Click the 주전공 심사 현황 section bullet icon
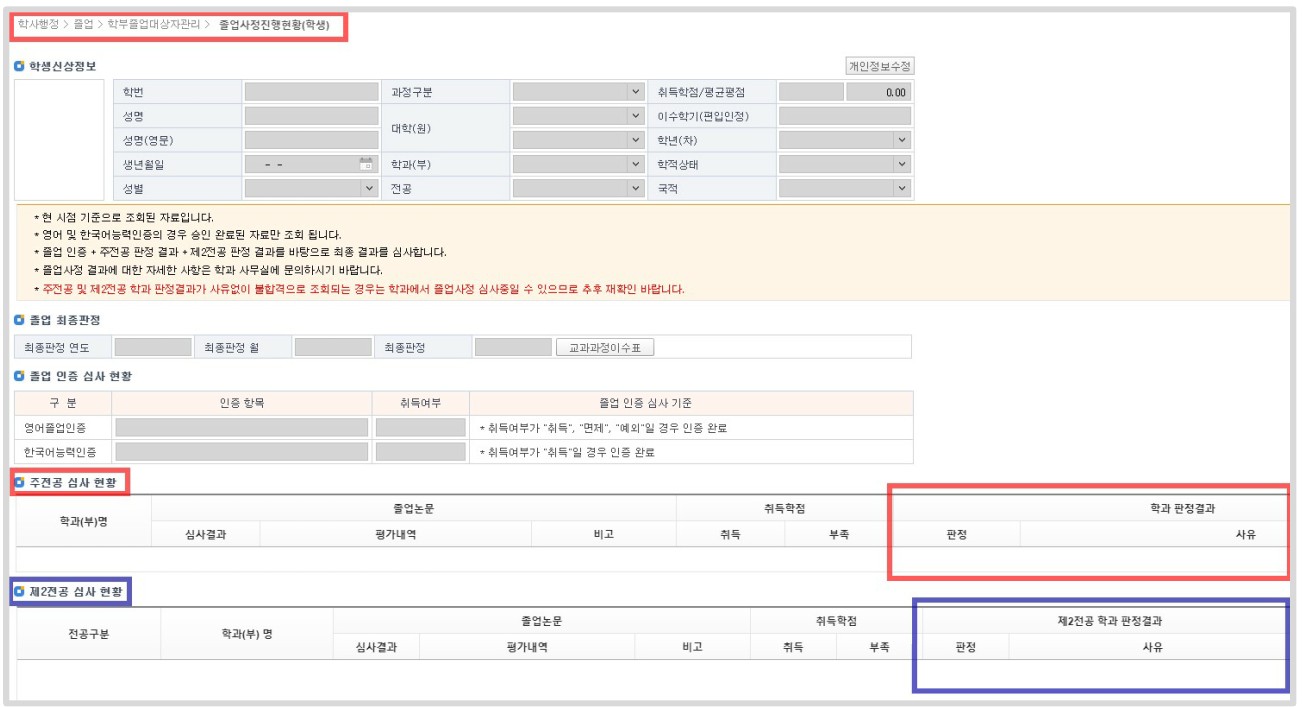 pos(20,483)
